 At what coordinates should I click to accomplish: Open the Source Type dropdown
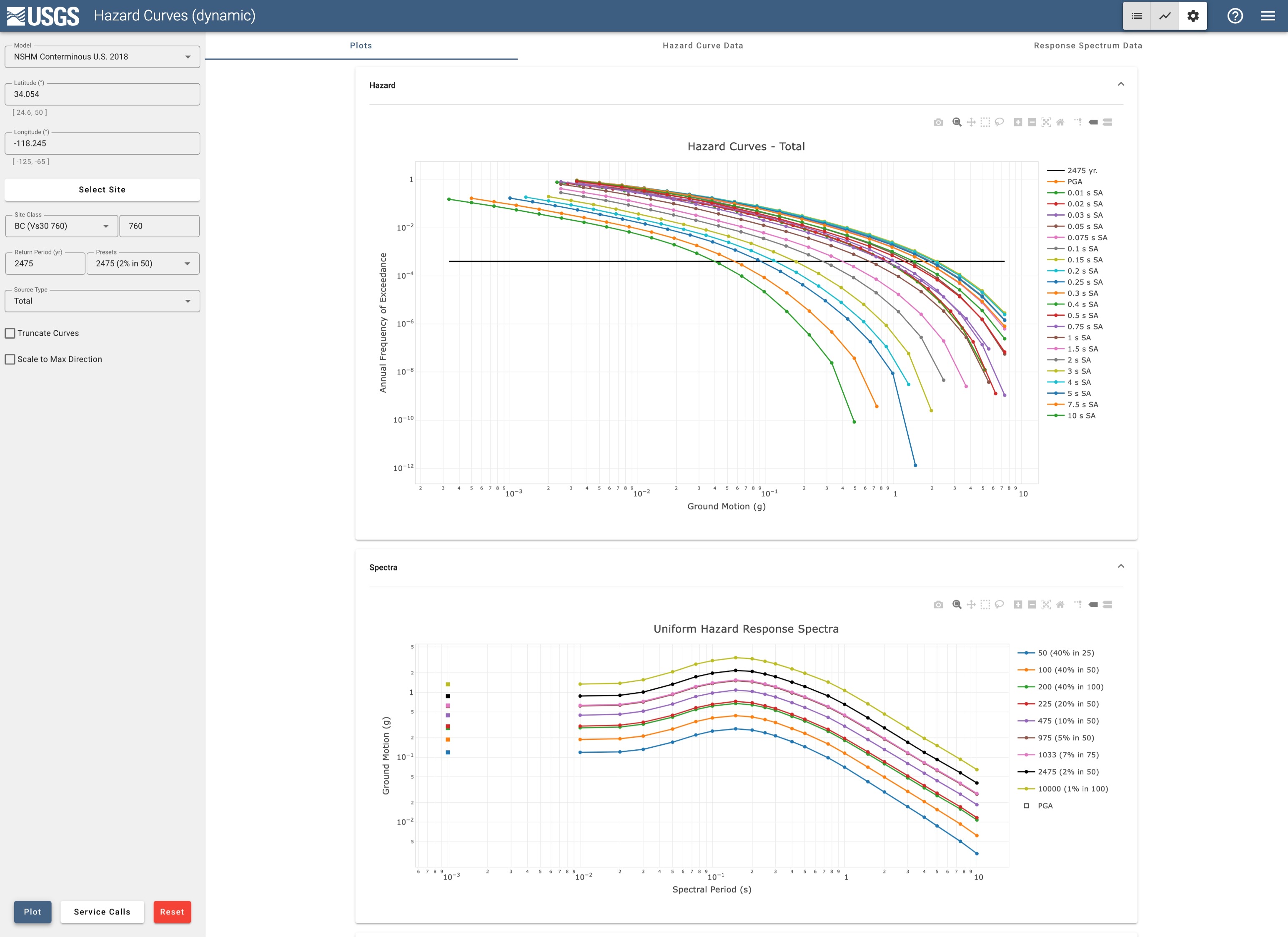click(x=102, y=301)
